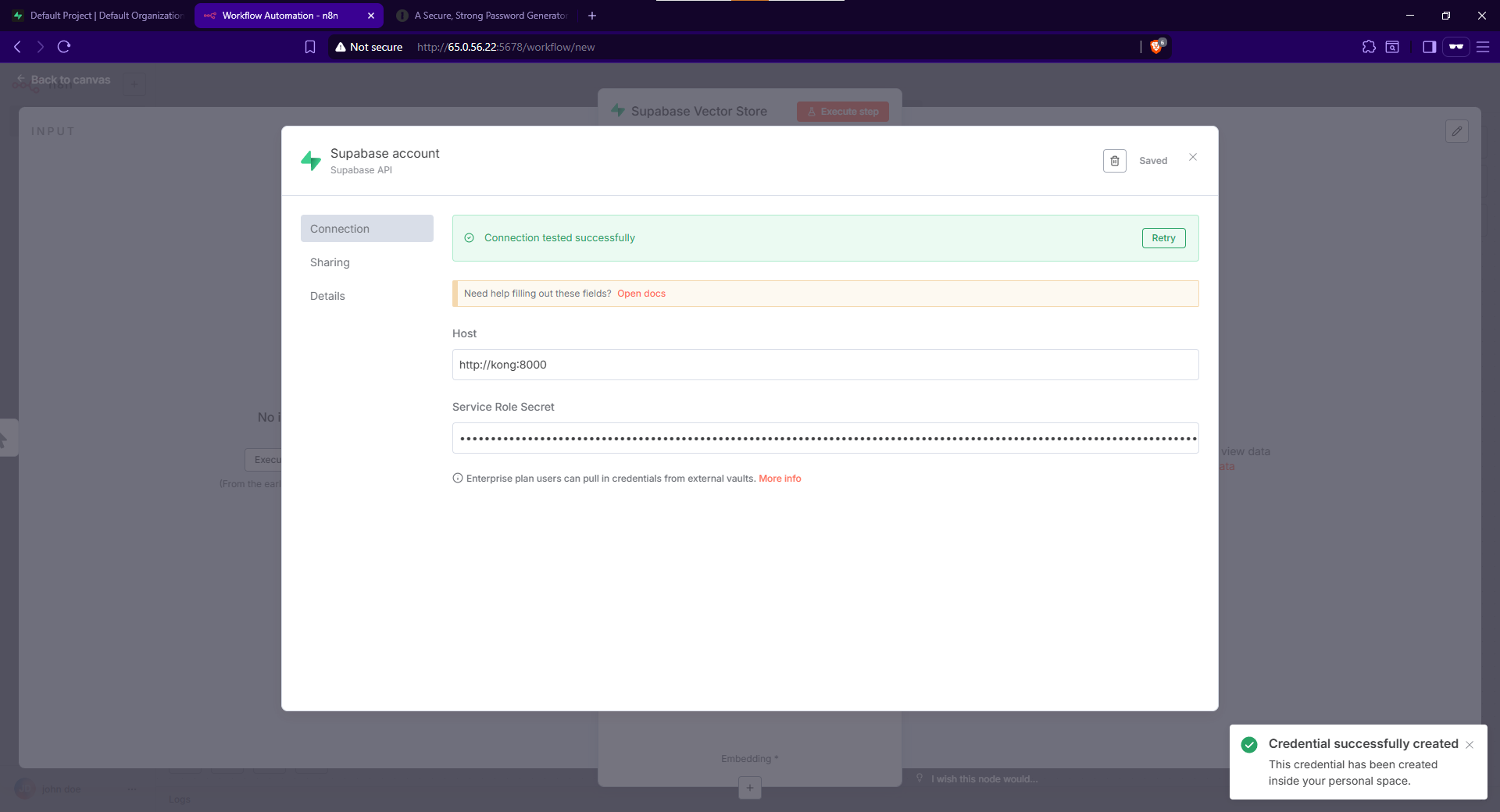The image size is (1500, 812).
Task: Click the Saved status label
Action: pyautogui.click(x=1153, y=161)
